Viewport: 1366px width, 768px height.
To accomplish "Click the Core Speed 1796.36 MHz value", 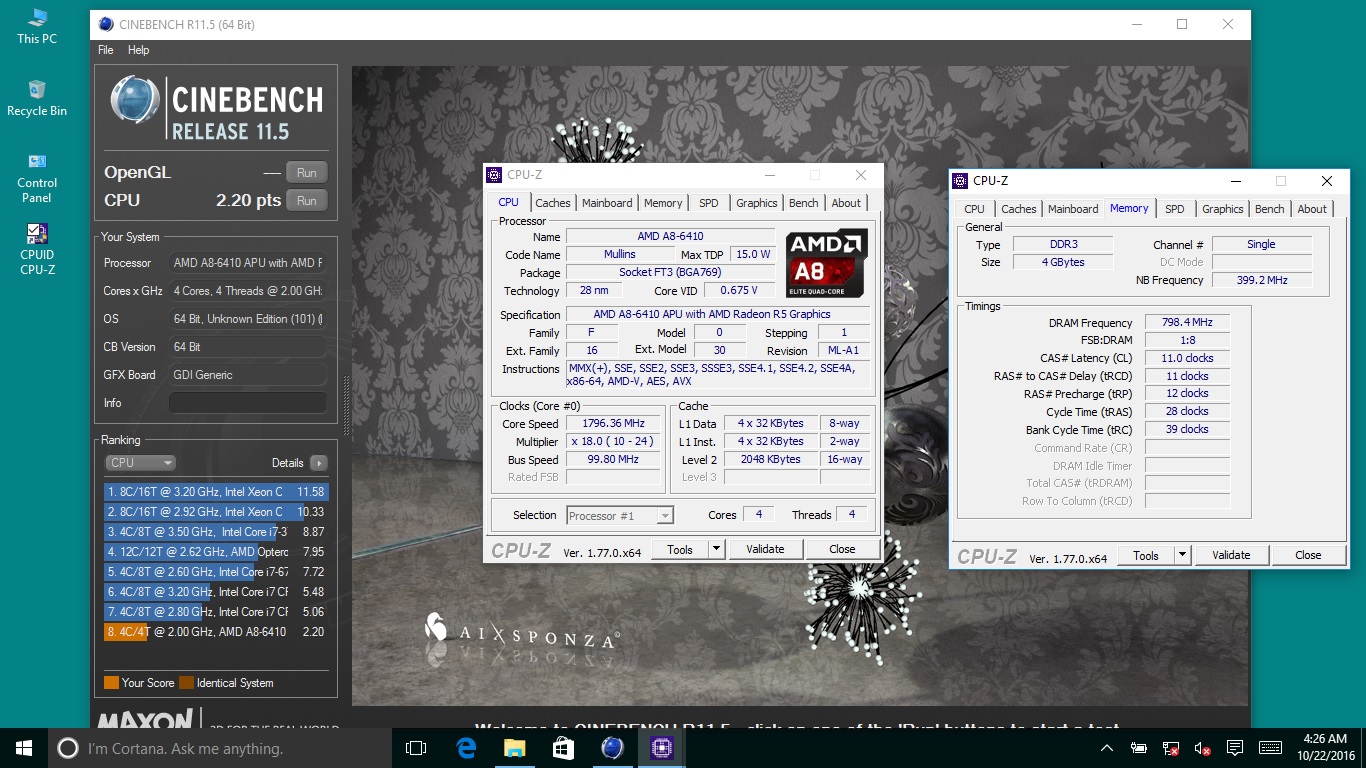I will coord(613,423).
